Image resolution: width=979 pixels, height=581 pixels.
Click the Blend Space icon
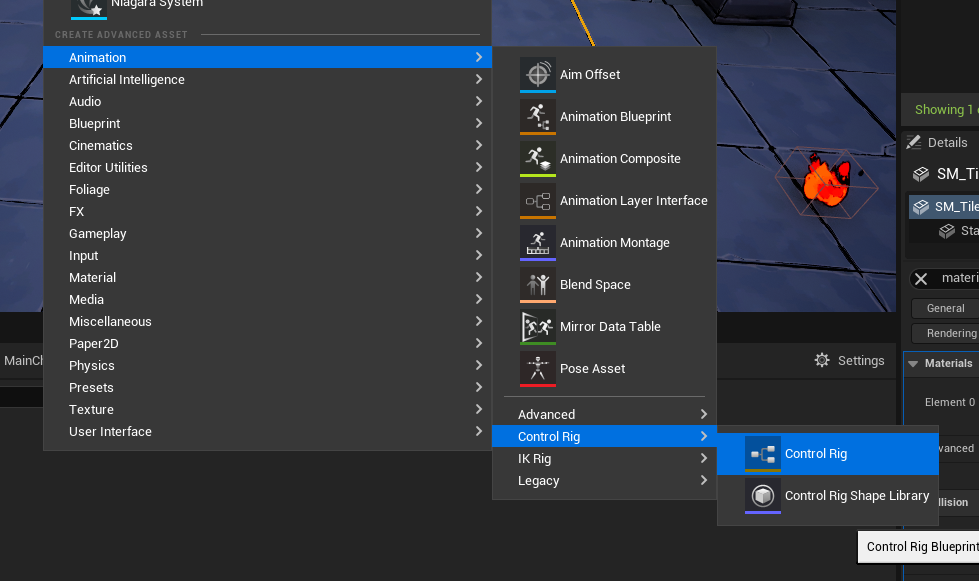(x=538, y=285)
